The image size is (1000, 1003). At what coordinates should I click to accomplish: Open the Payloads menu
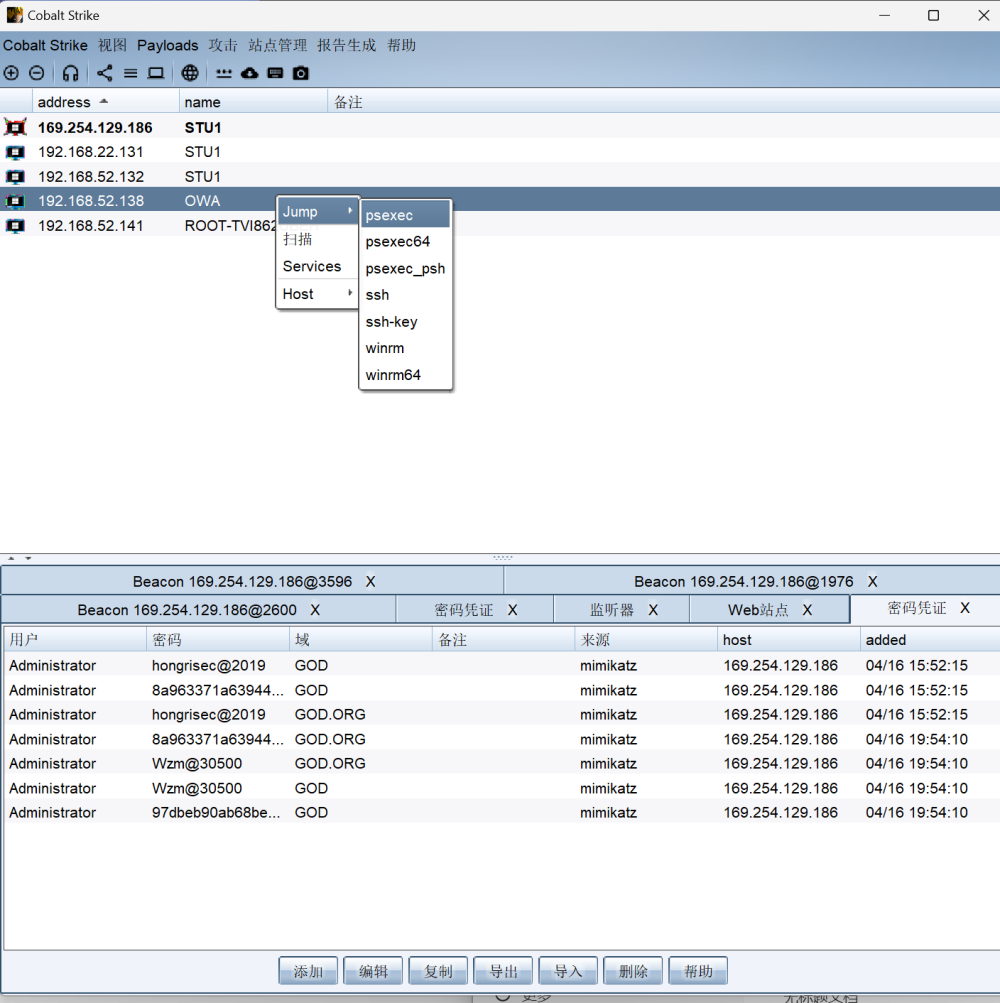[x=167, y=45]
